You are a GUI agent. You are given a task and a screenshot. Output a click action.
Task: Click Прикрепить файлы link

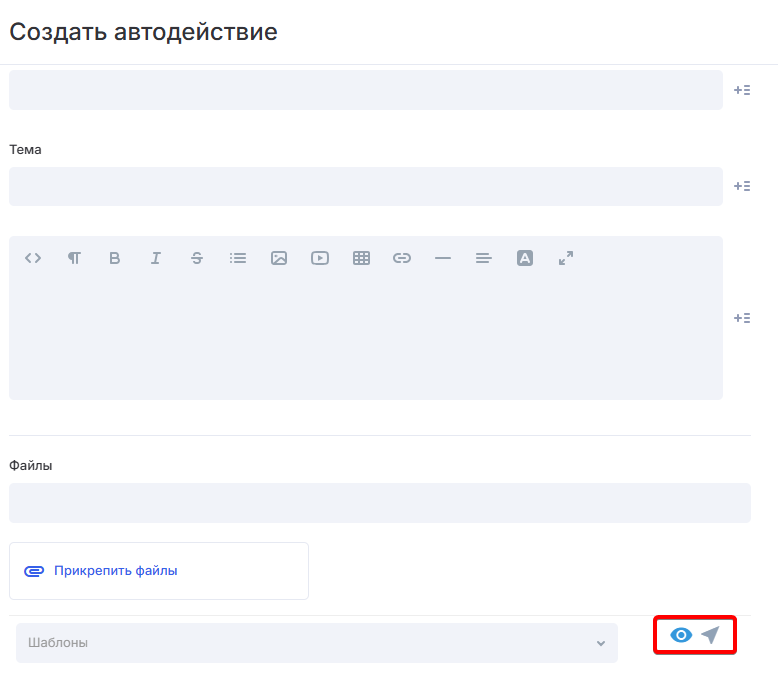point(116,571)
